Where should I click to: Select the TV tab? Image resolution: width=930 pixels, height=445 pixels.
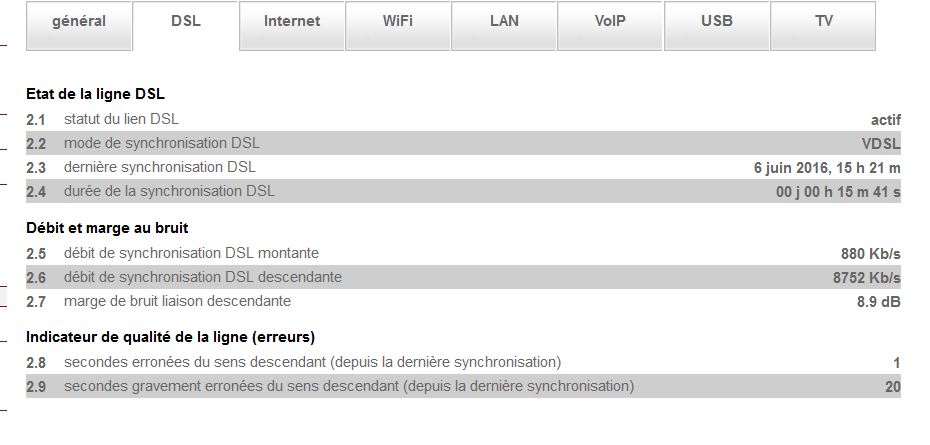click(x=824, y=22)
